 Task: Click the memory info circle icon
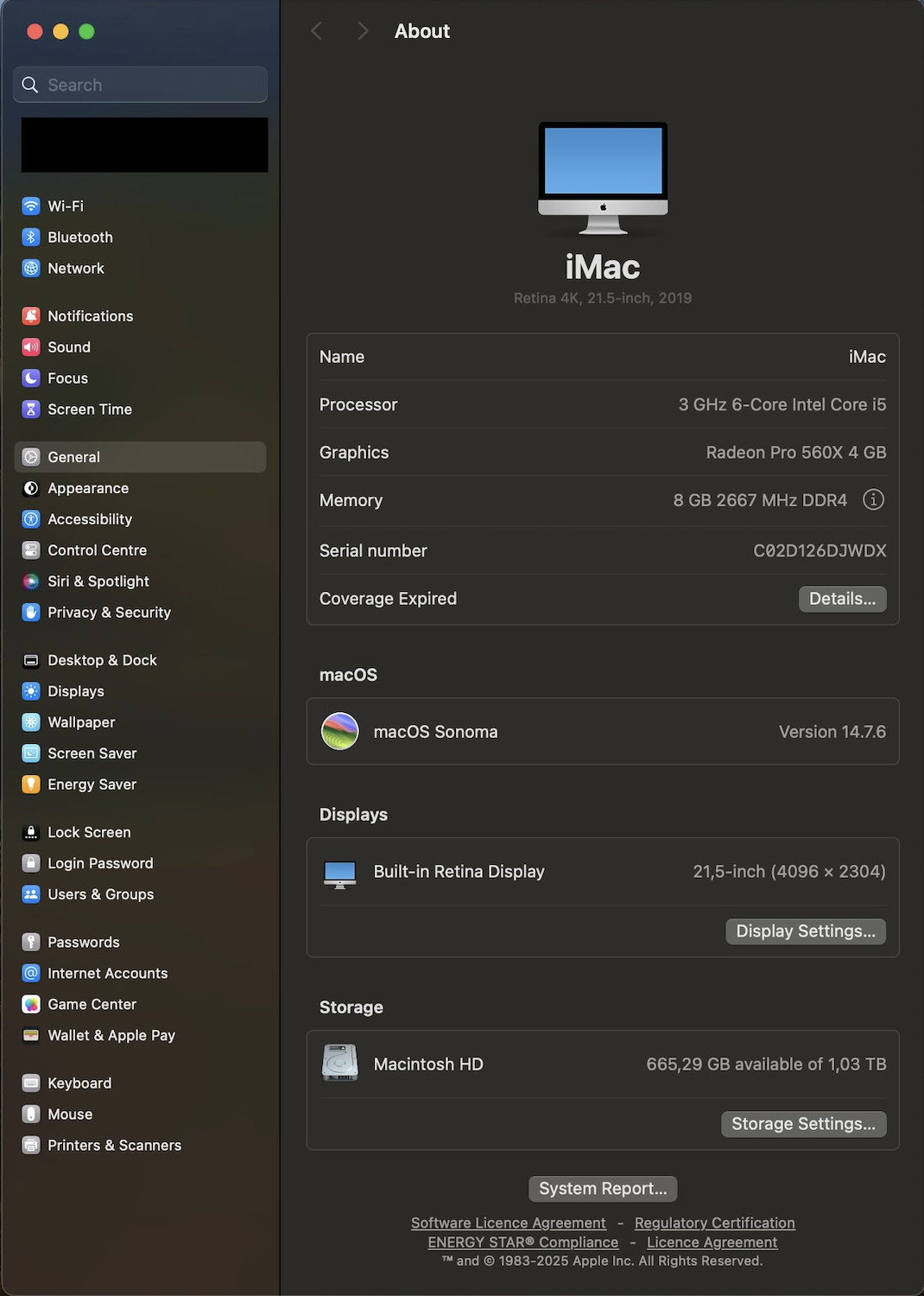pos(873,499)
